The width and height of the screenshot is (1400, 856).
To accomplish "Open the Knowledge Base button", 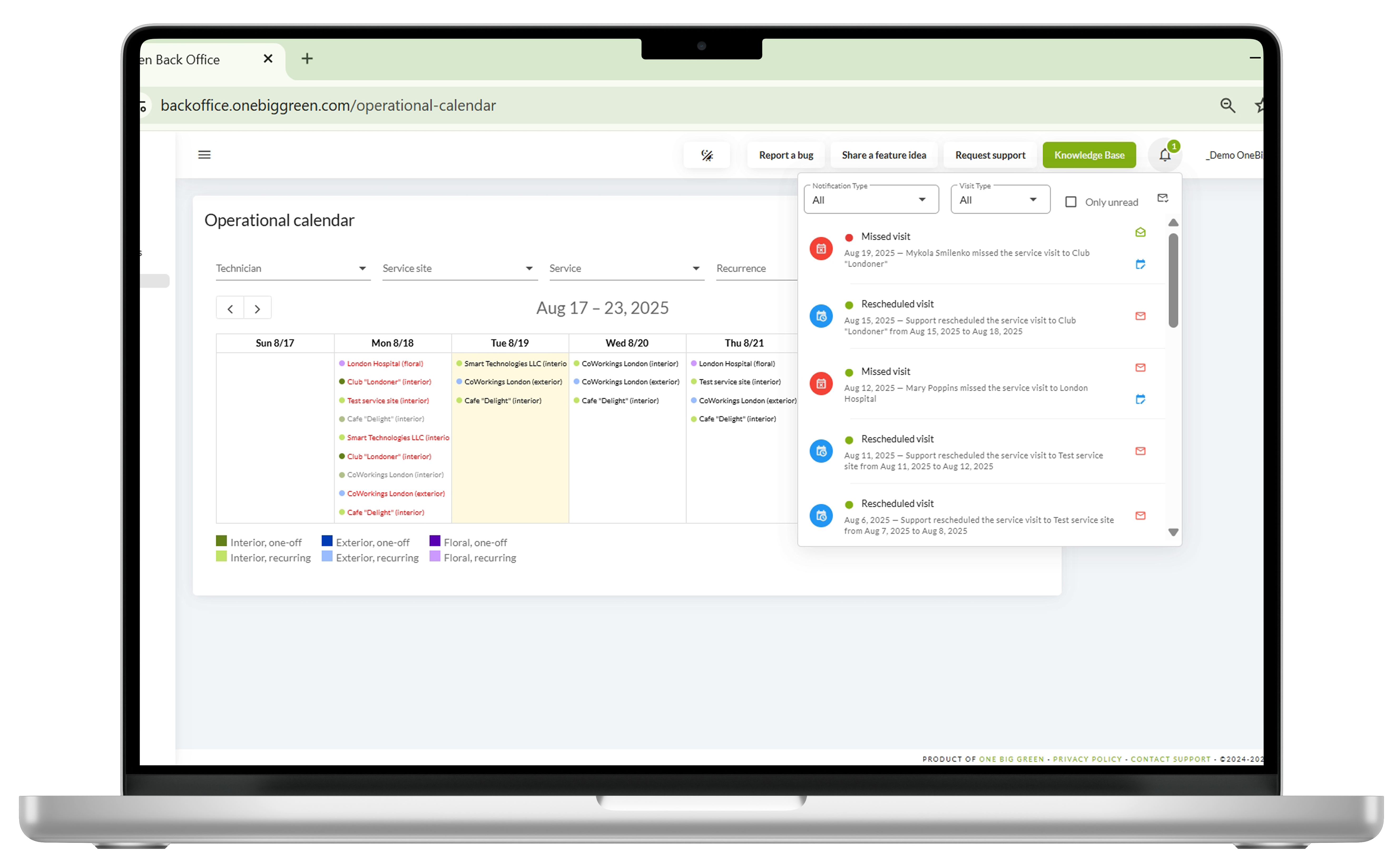I will 1089,155.
